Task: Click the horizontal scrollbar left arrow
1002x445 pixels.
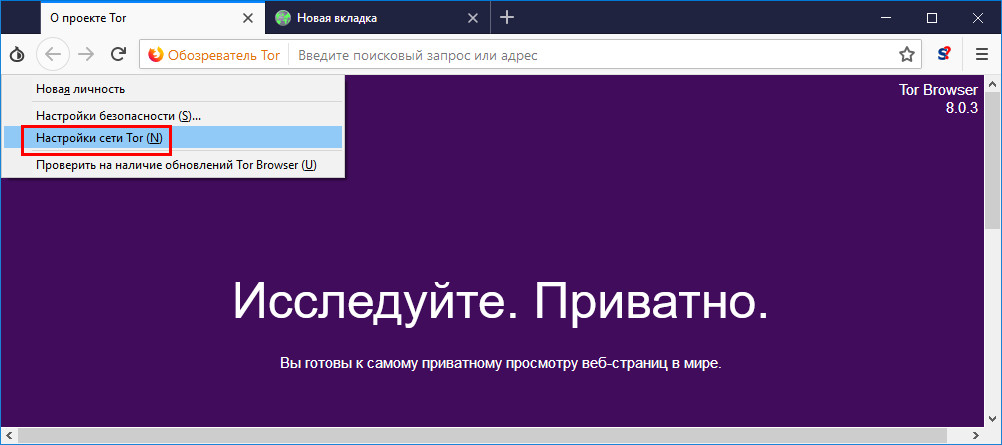Action: point(8,436)
